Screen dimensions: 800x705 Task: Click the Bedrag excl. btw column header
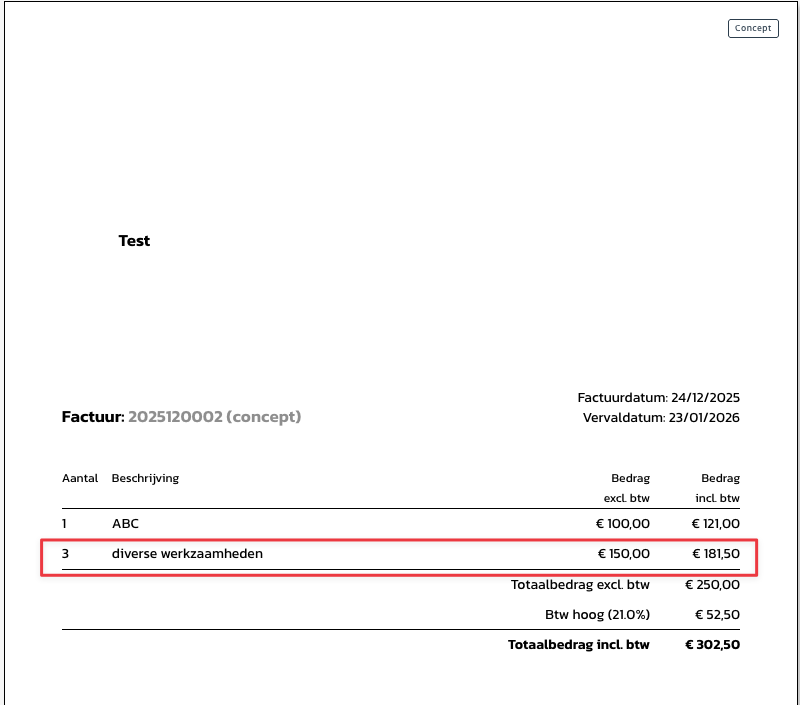627,488
